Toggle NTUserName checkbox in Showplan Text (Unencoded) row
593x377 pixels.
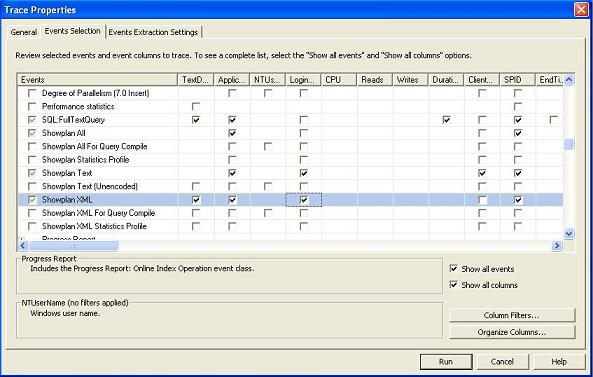point(268,186)
